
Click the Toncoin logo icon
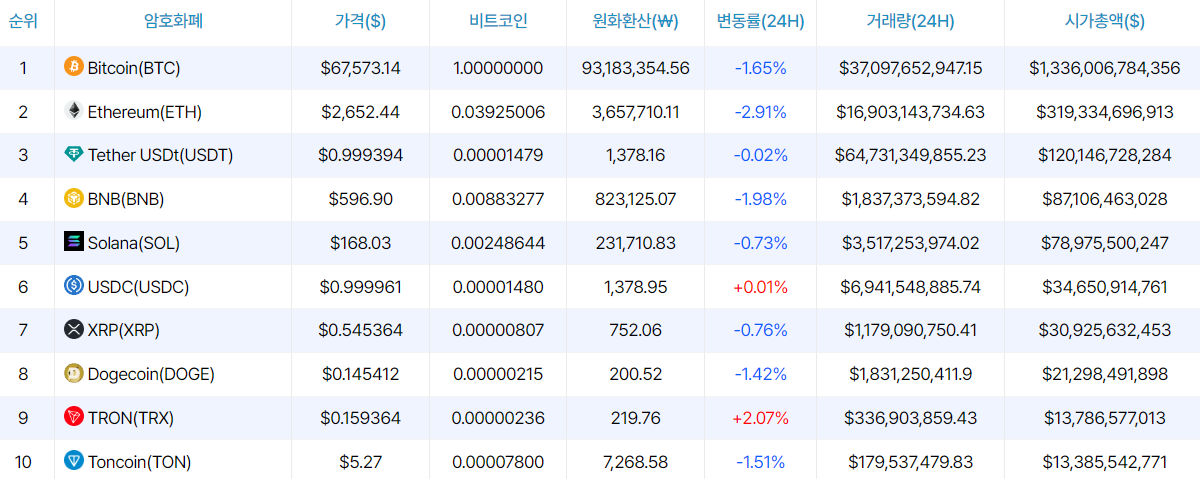[x=73, y=461]
